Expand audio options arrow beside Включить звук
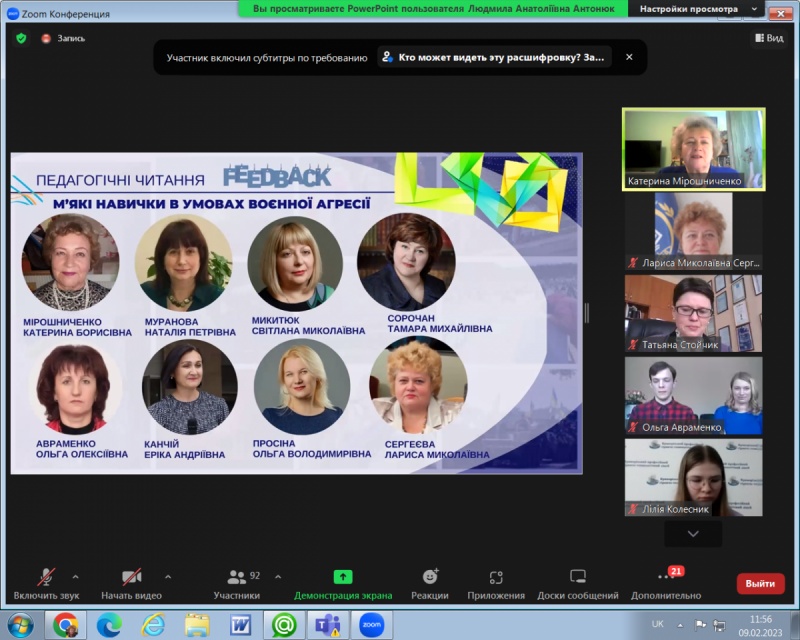Screen dimensions: 800x640 (76, 576)
